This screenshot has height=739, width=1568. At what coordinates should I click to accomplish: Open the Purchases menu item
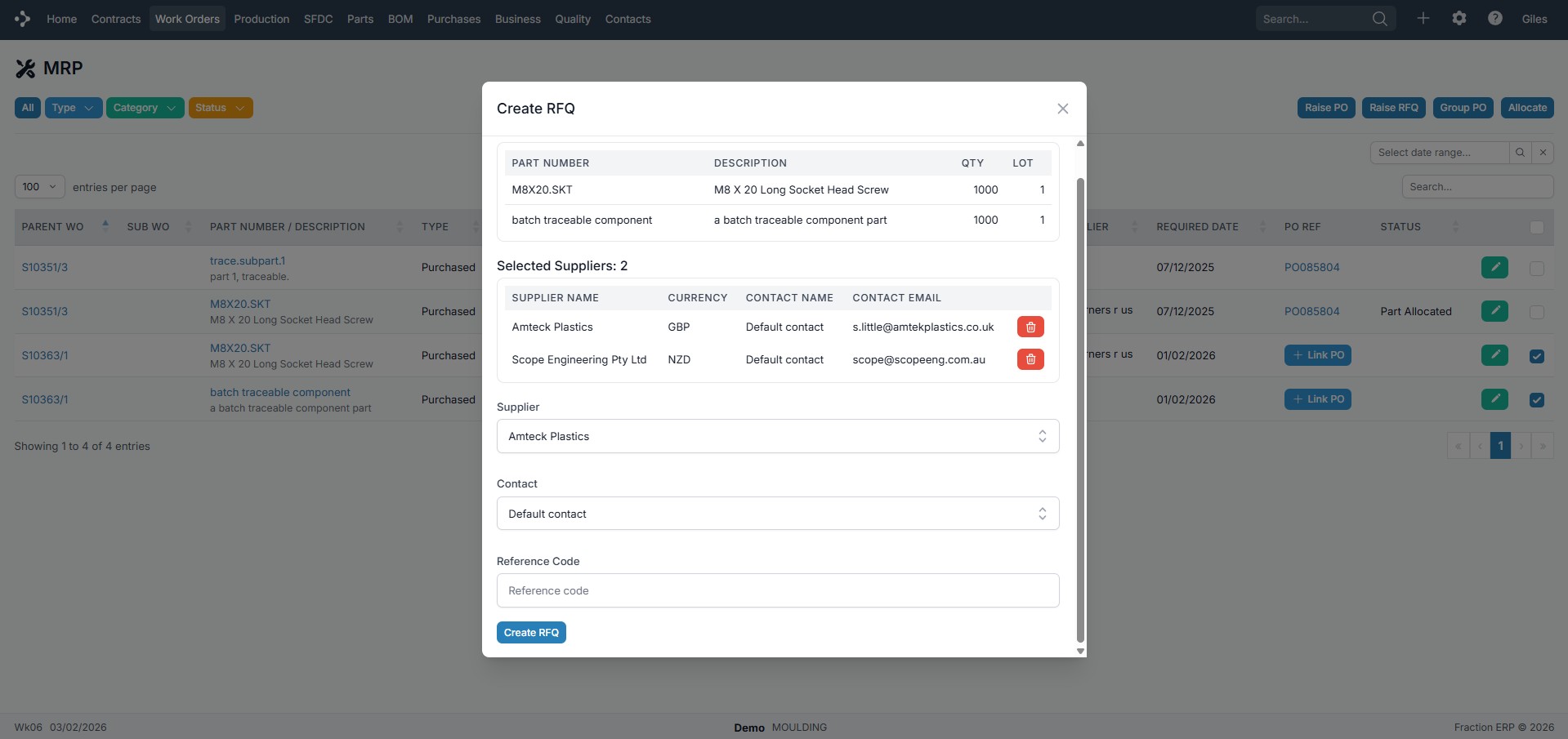coord(453,19)
